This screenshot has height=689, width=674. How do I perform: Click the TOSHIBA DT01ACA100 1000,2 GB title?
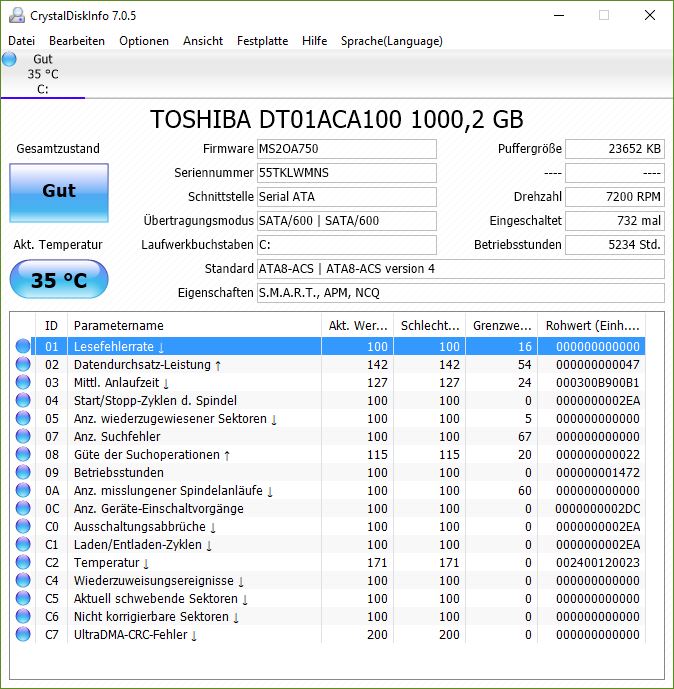(337, 120)
